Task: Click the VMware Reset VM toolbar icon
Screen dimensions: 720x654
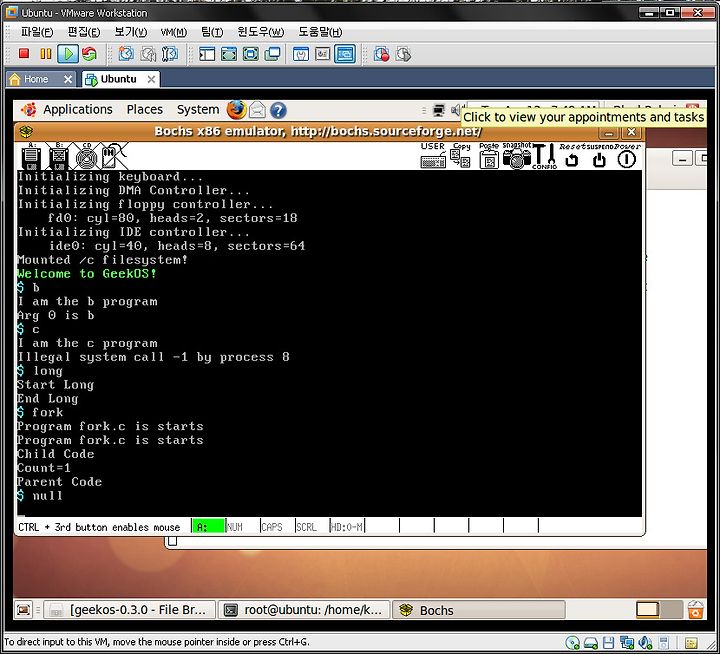Action: 89,54
